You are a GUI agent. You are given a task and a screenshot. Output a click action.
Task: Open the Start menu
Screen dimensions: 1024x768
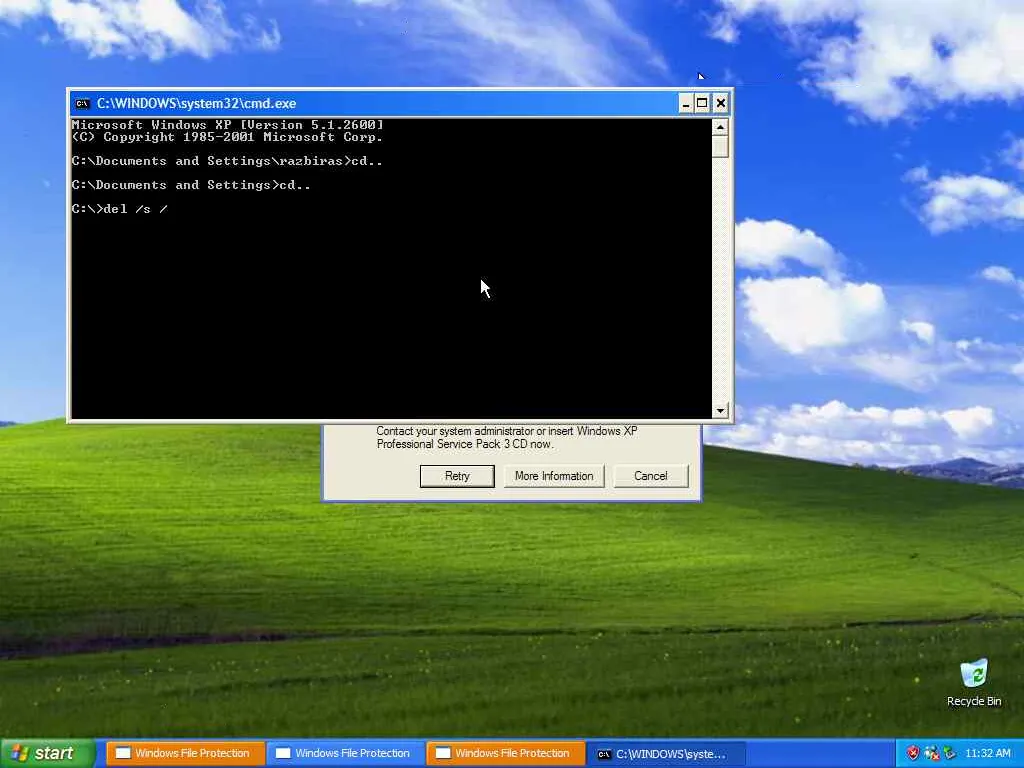[48, 753]
